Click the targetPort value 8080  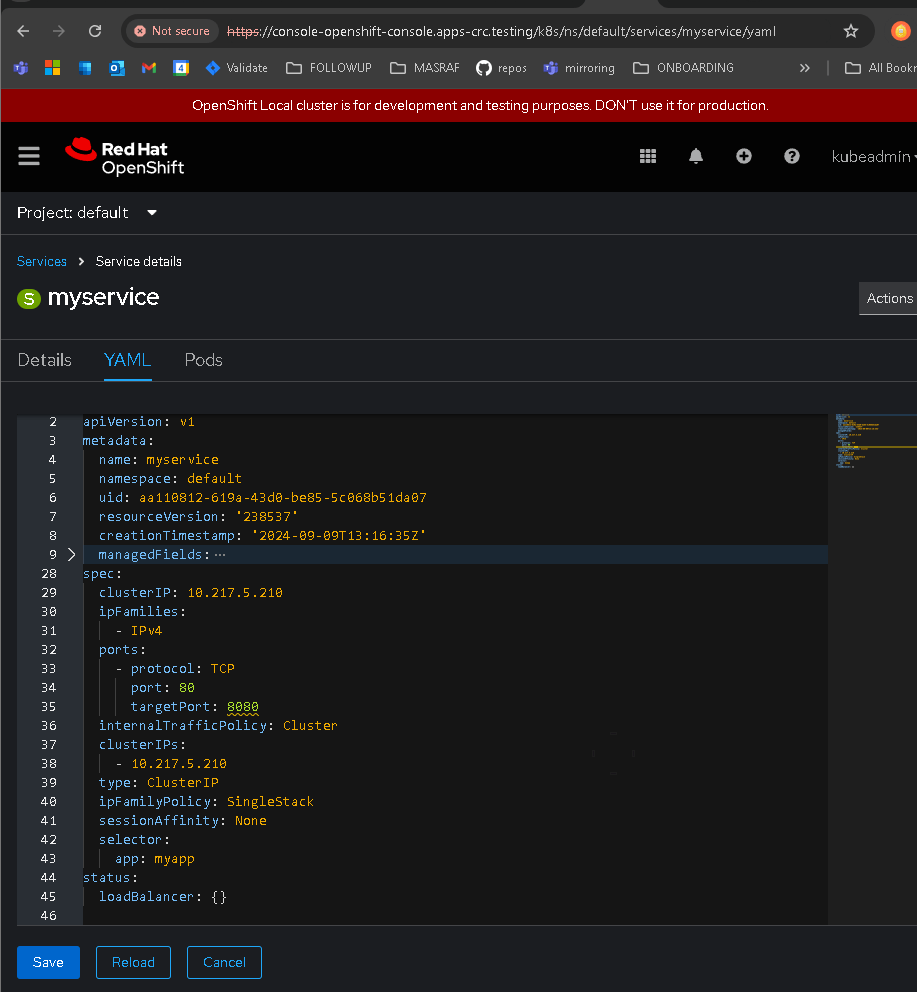(x=242, y=707)
